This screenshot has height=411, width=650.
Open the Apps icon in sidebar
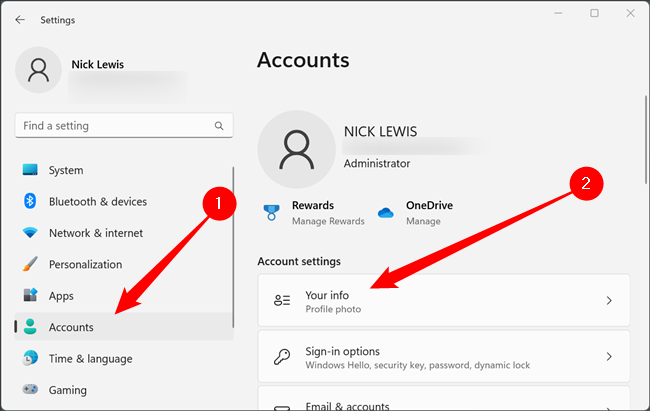(30, 296)
